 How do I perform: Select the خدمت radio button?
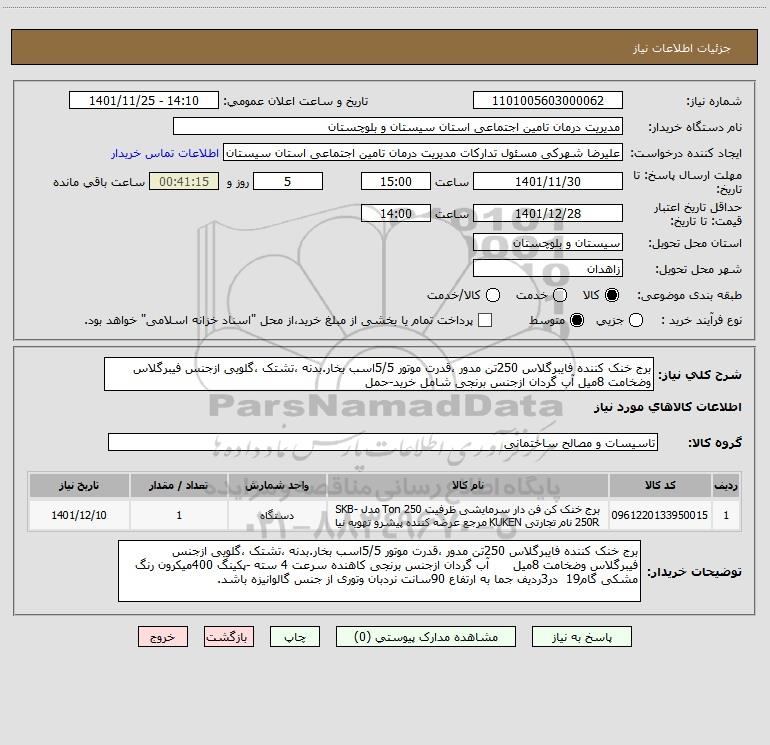tap(560, 295)
